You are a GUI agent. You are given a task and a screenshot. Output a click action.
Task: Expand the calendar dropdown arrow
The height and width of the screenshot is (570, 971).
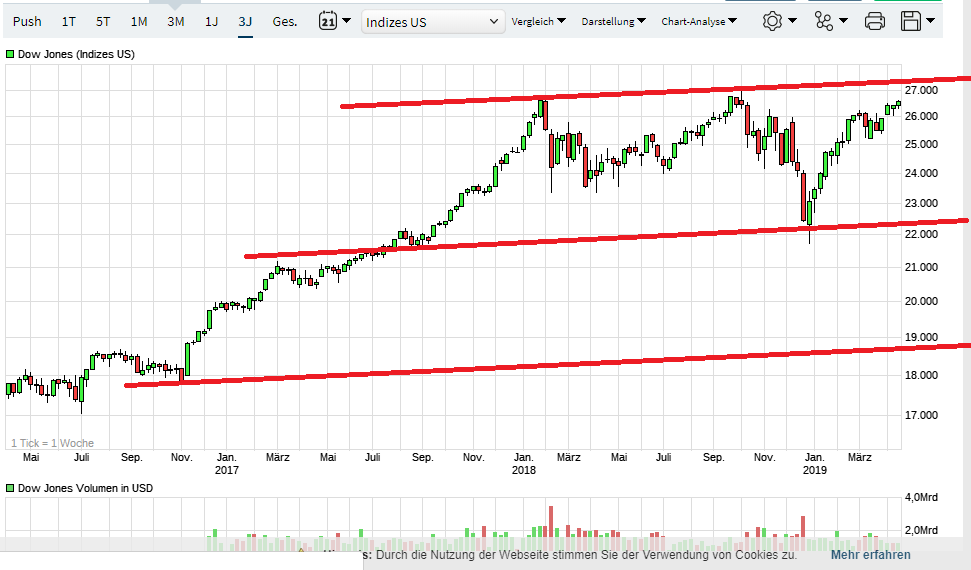[x=347, y=21]
